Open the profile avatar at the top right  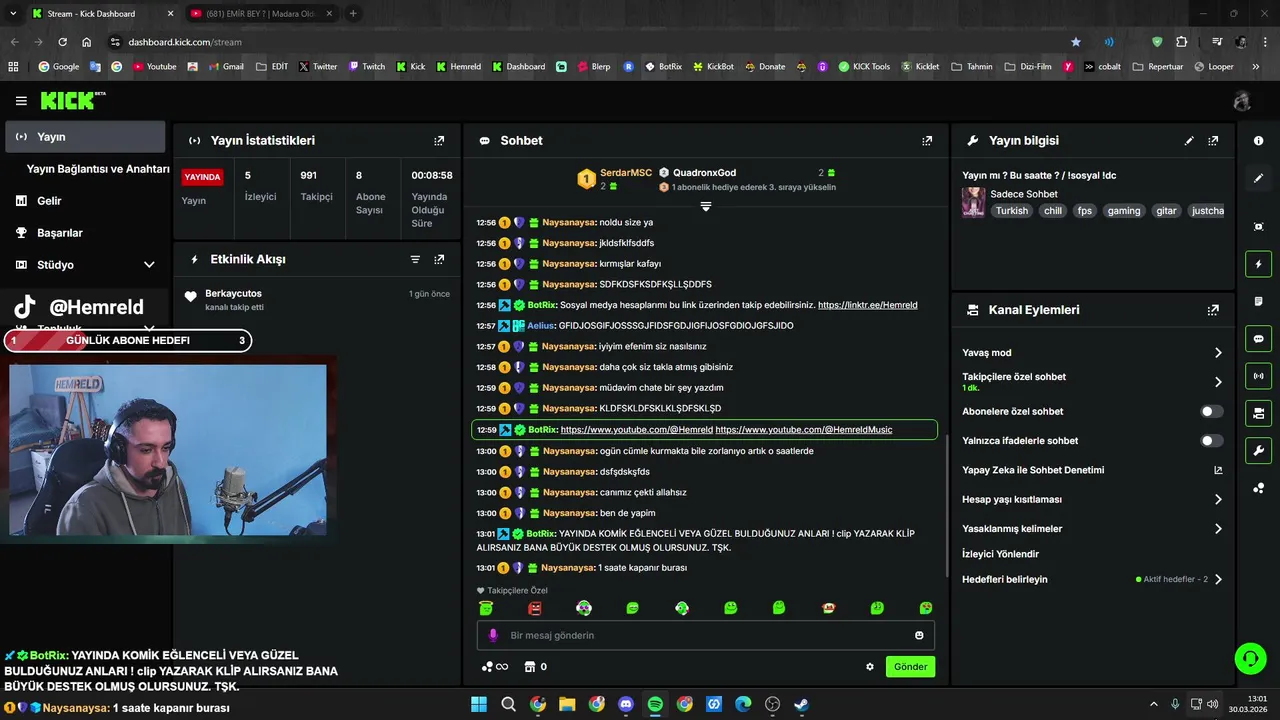[x=1242, y=101]
